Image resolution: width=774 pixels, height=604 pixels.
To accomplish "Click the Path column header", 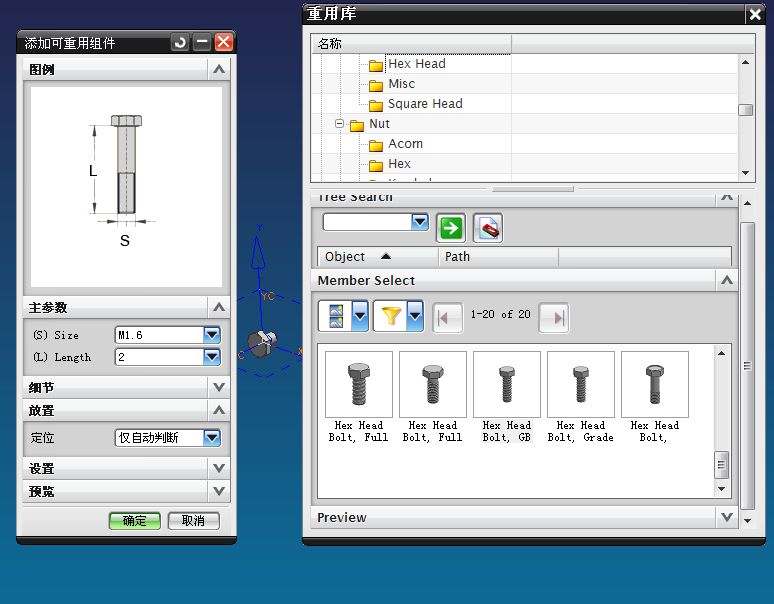I will [x=499, y=257].
